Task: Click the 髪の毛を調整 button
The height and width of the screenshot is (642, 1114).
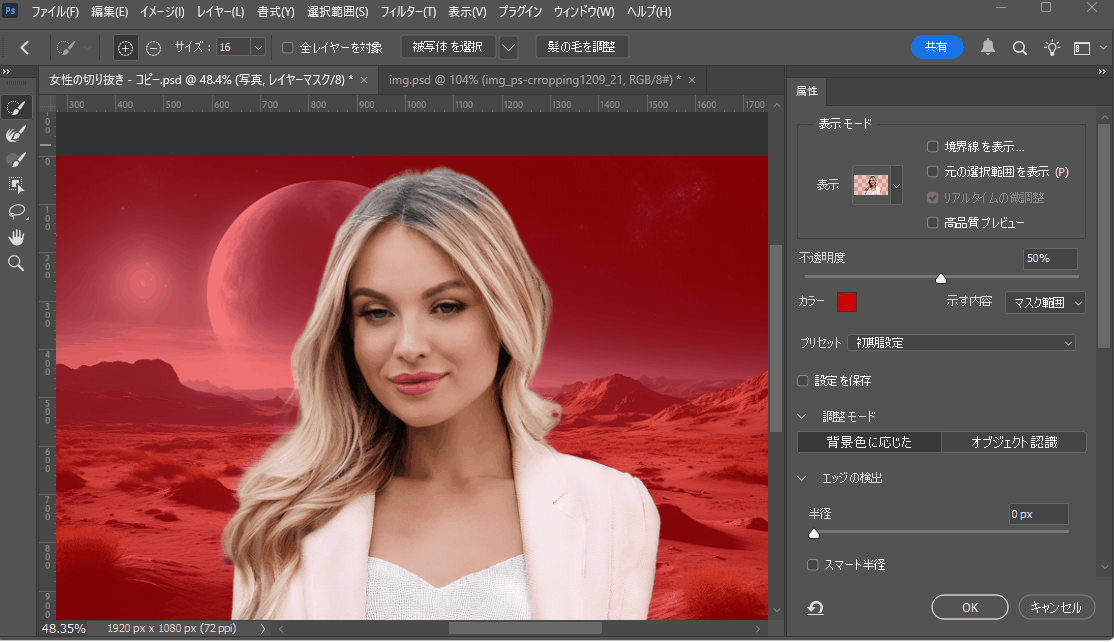Action: [582, 47]
